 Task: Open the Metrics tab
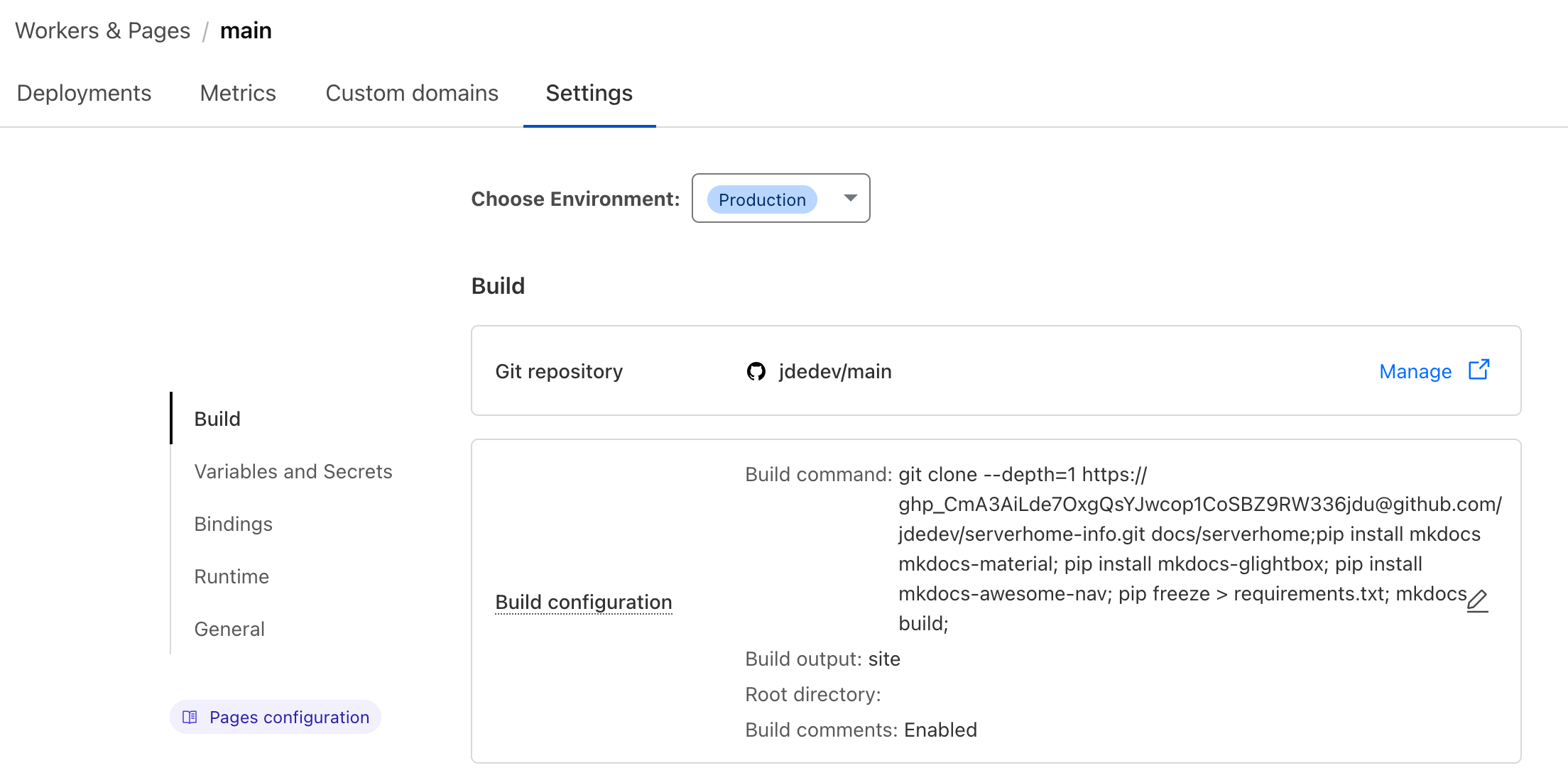pos(238,93)
